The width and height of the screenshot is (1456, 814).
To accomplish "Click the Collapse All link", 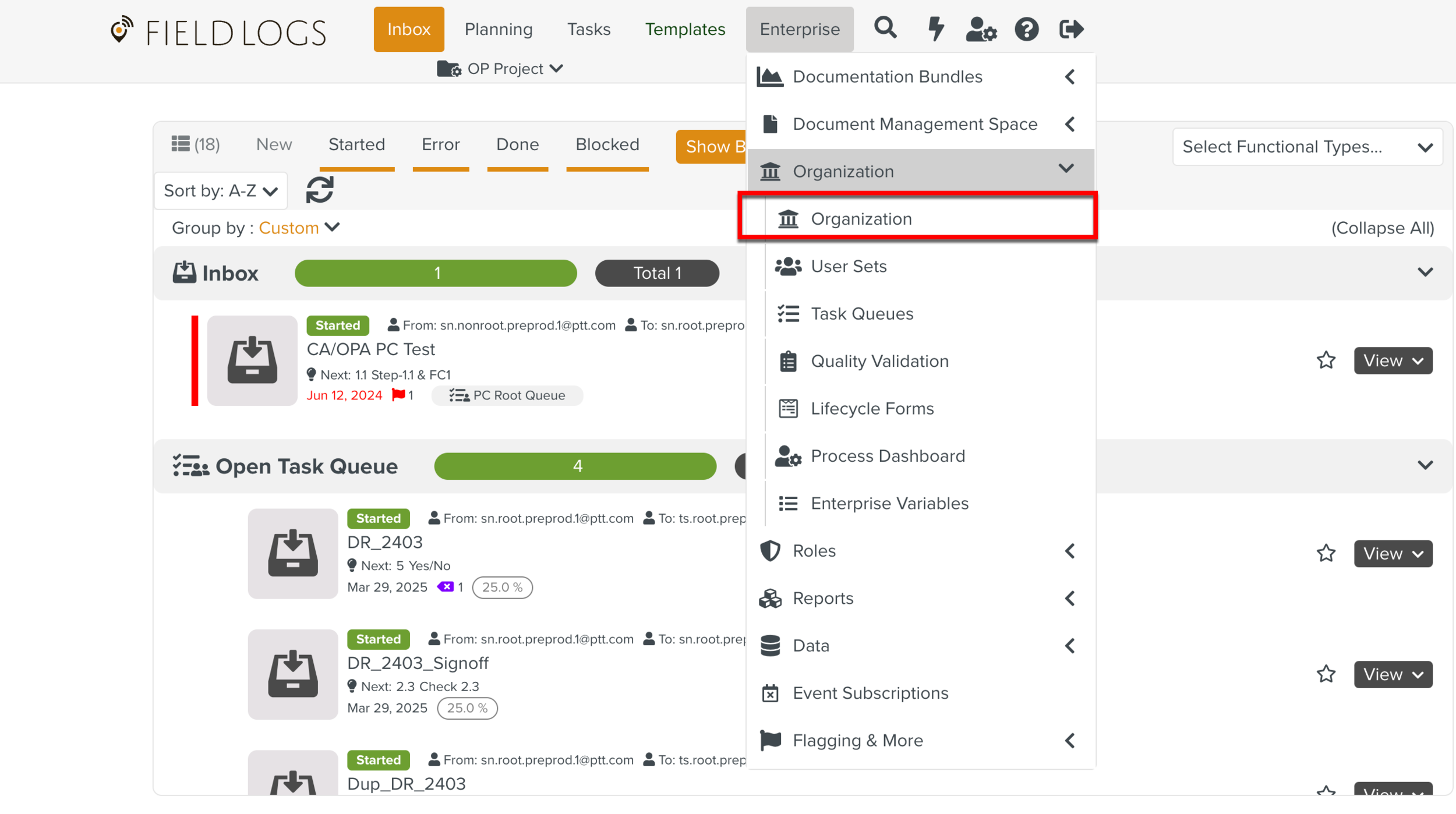I will coord(1382,228).
